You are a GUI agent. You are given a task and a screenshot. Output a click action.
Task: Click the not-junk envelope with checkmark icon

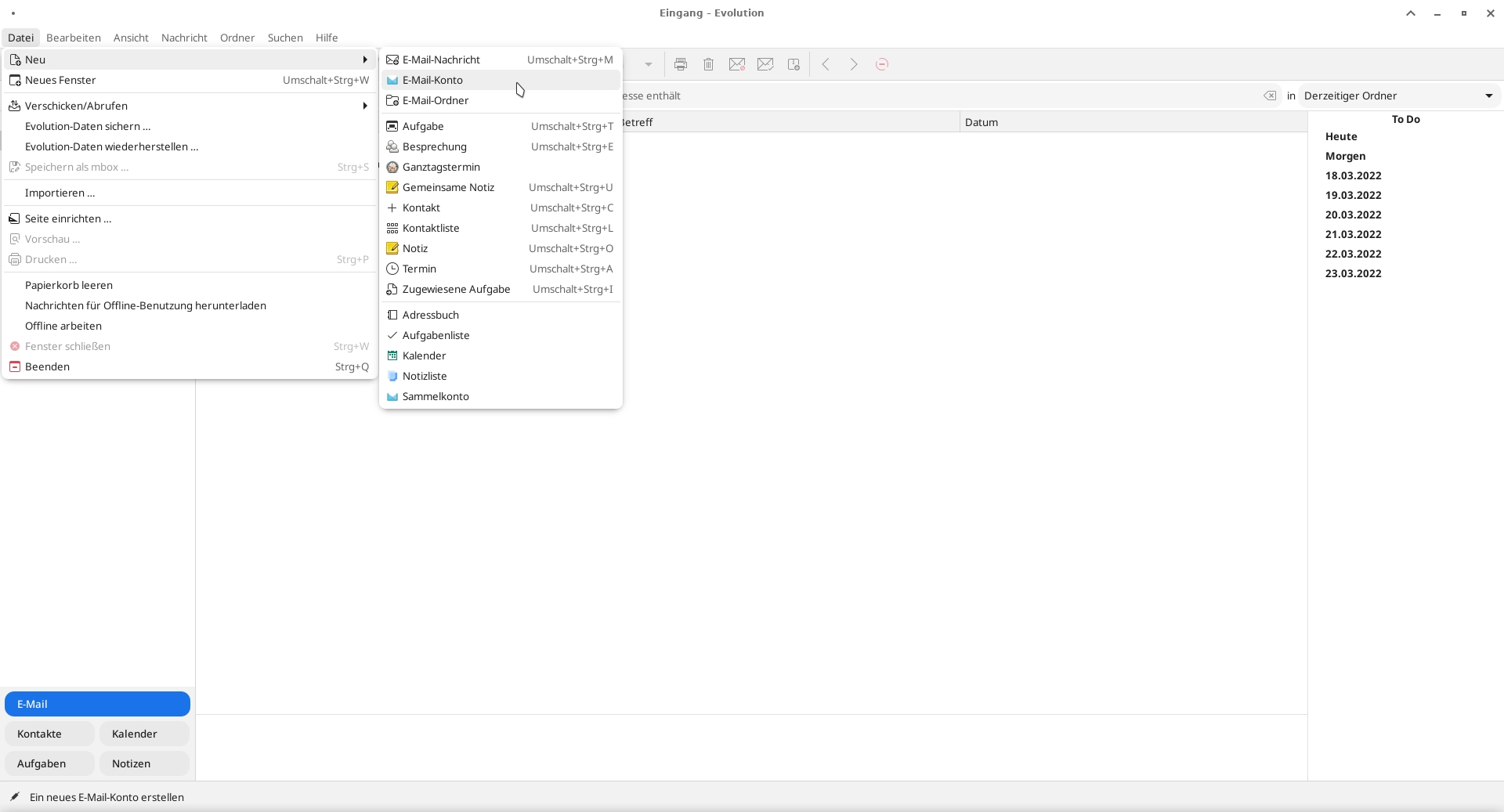click(x=765, y=64)
